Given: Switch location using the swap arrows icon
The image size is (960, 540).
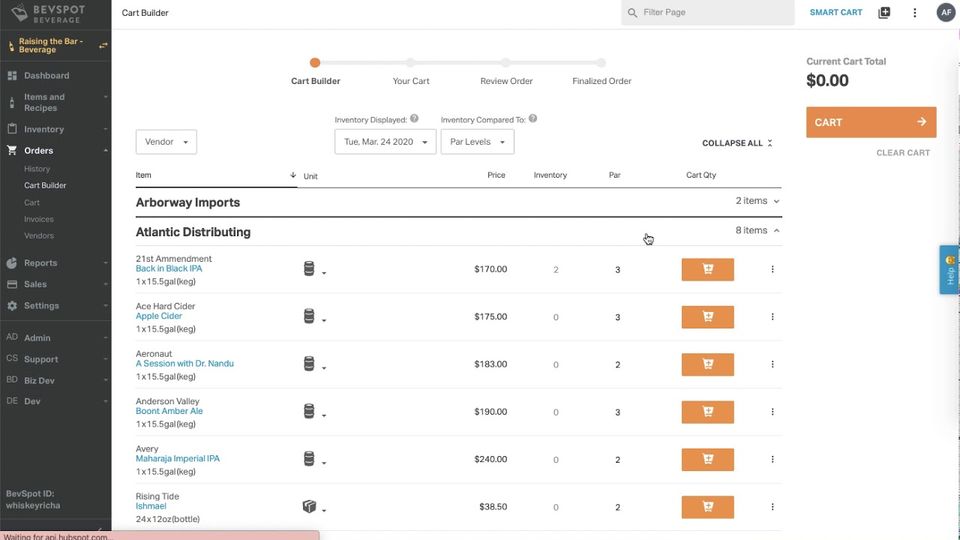Looking at the screenshot, I should [102, 45].
